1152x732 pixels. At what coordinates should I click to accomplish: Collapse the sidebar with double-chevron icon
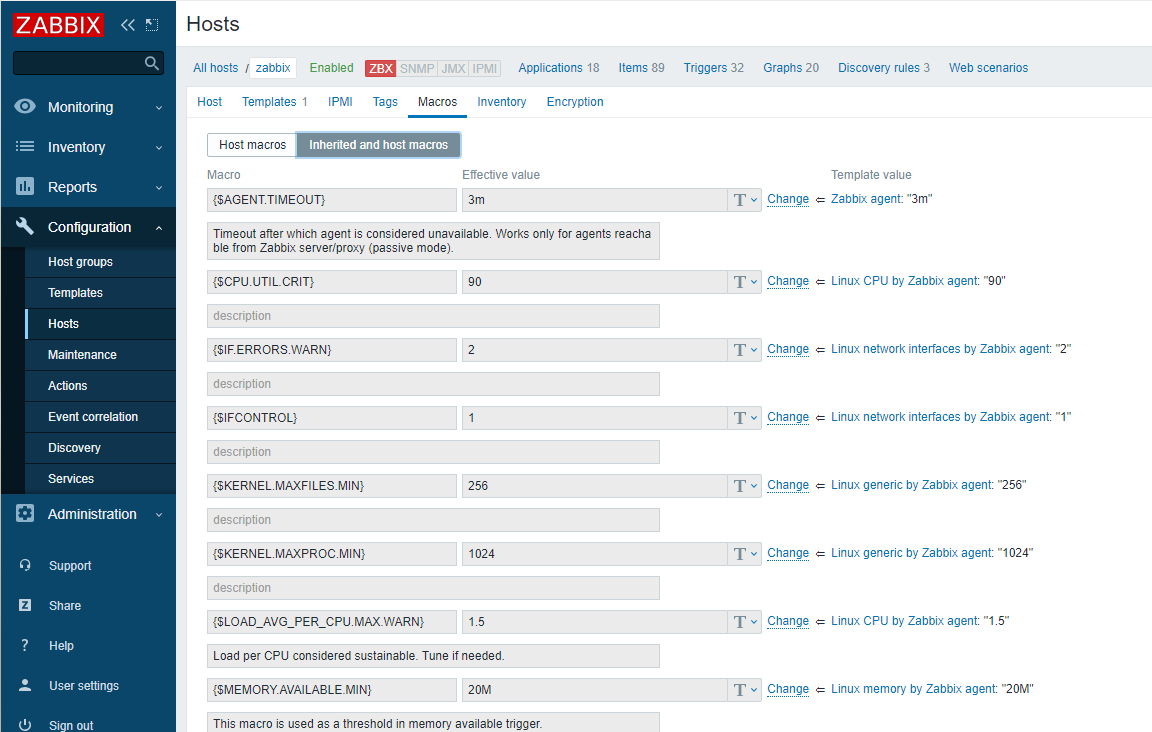(128, 25)
